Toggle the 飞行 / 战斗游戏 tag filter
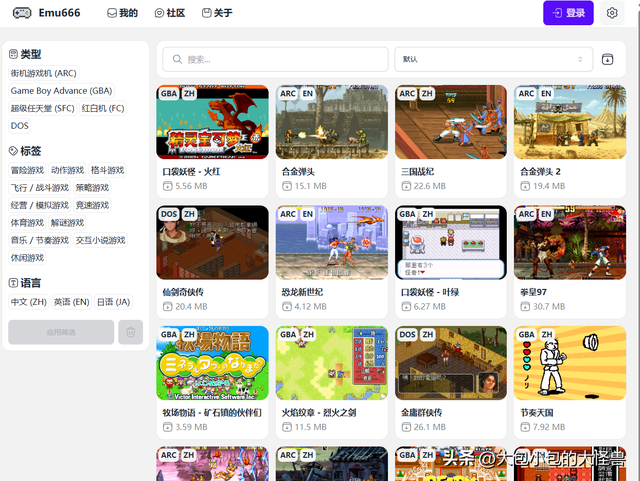Image resolution: width=640 pixels, height=481 pixels. click(x=40, y=187)
